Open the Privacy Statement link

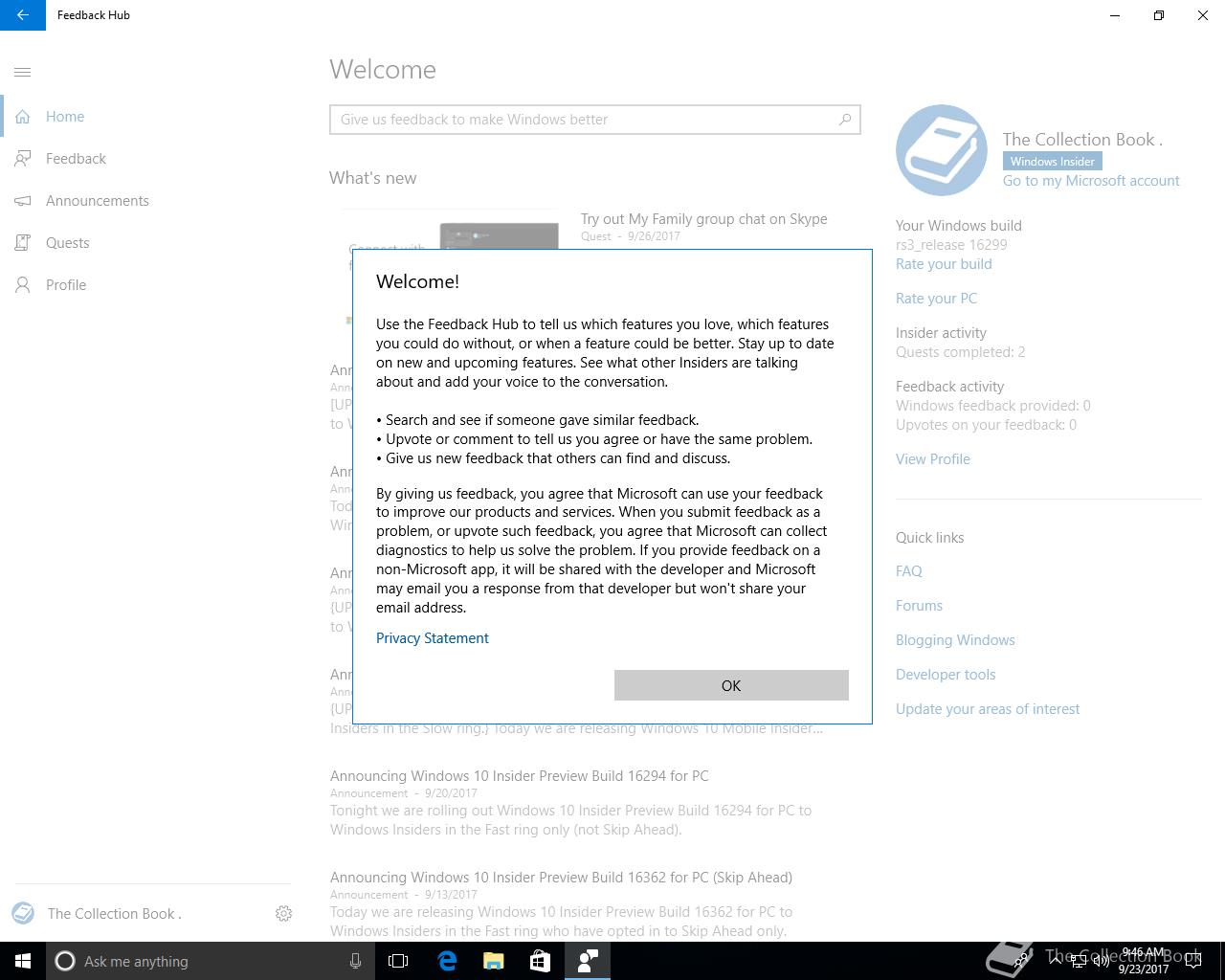point(433,638)
